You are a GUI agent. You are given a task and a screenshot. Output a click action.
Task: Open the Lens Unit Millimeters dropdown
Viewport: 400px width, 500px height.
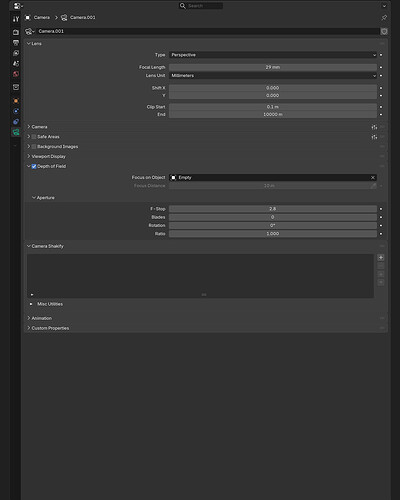(x=273, y=76)
